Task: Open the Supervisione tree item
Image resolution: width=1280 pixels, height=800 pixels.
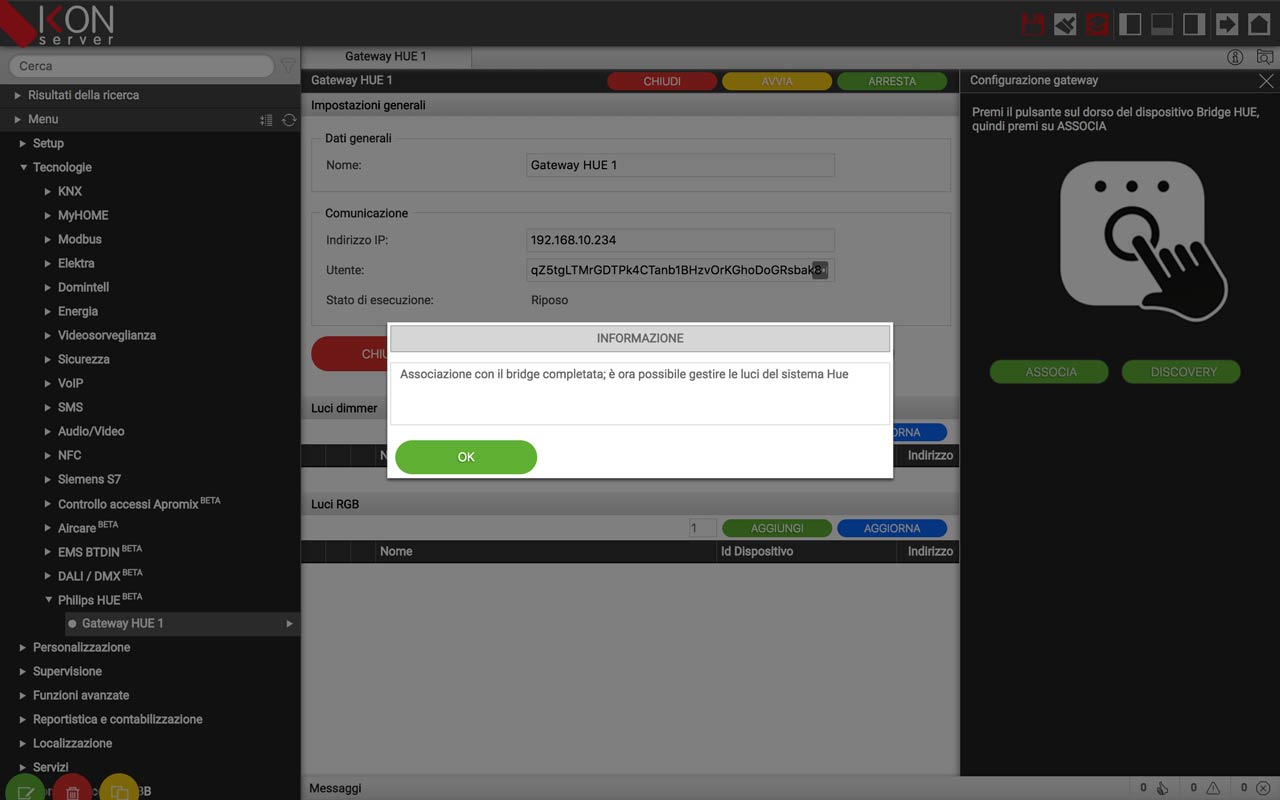Action: point(67,671)
